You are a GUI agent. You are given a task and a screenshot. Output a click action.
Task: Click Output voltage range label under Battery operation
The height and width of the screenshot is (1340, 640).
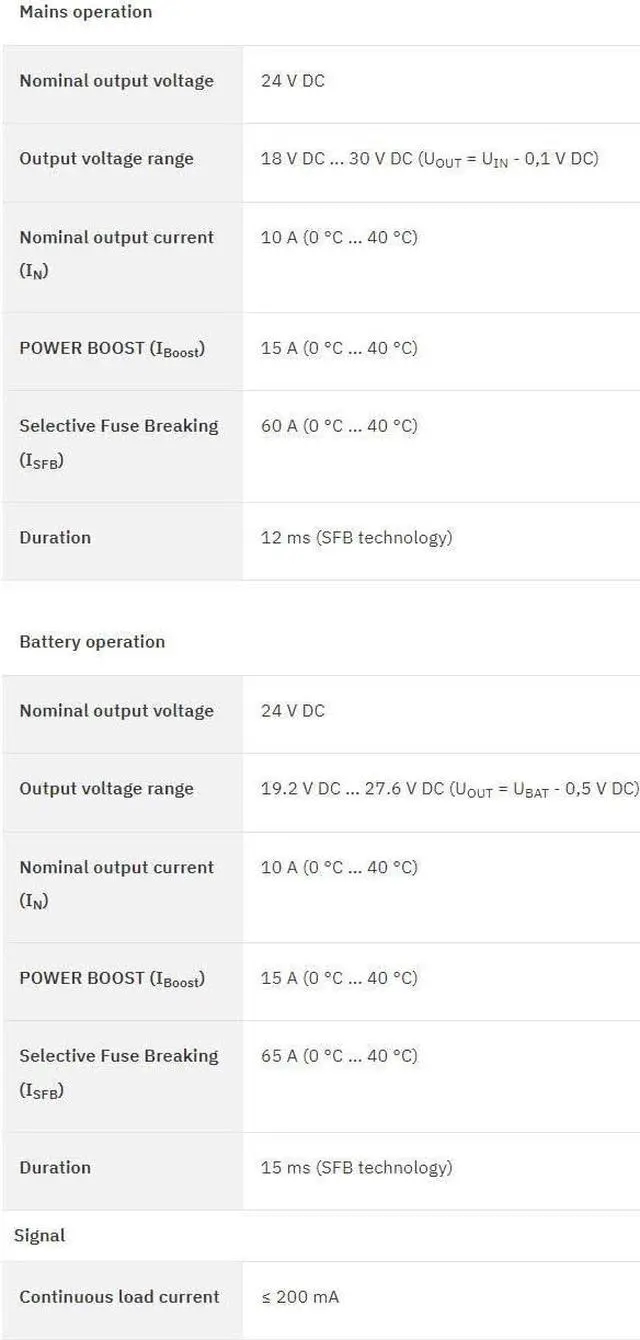106,789
